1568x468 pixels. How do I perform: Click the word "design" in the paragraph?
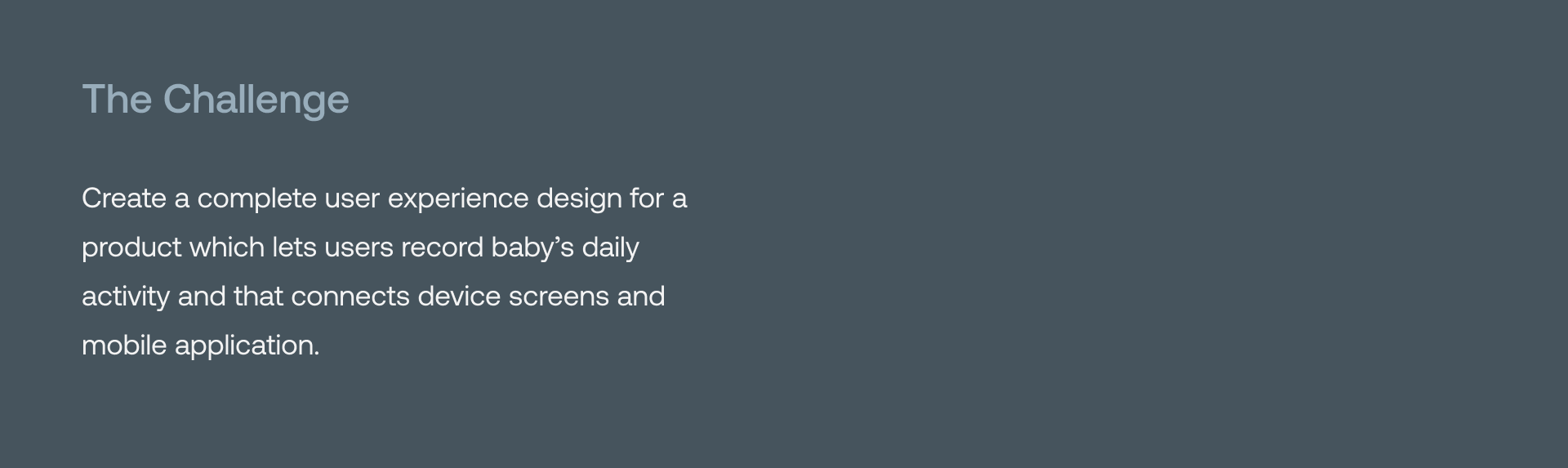pyautogui.click(x=579, y=198)
